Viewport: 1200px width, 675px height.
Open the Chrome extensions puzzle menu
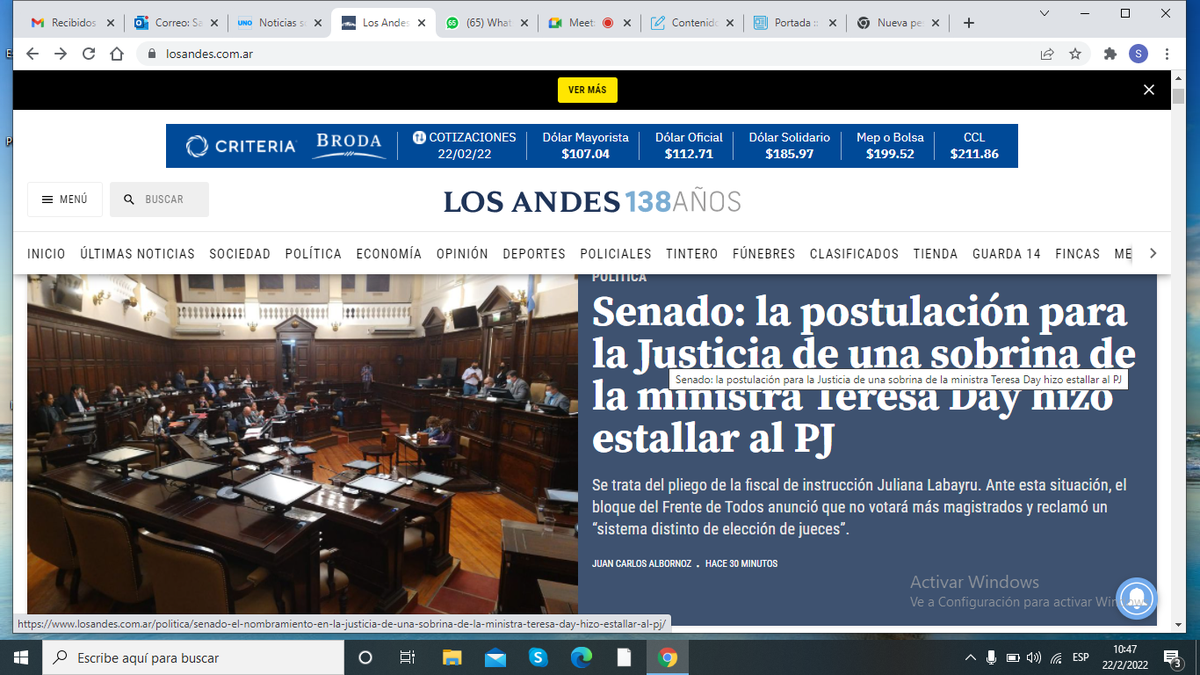pyautogui.click(x=1110, y=54)
